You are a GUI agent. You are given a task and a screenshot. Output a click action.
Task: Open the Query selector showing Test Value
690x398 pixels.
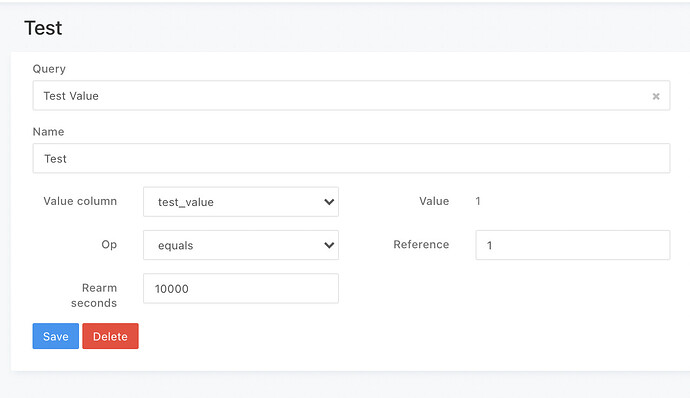click(351, 96)
